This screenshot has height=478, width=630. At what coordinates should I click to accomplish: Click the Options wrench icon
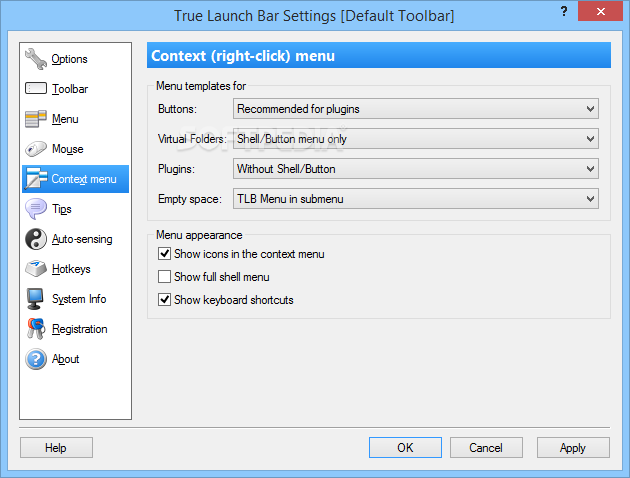tap(36, 59)
